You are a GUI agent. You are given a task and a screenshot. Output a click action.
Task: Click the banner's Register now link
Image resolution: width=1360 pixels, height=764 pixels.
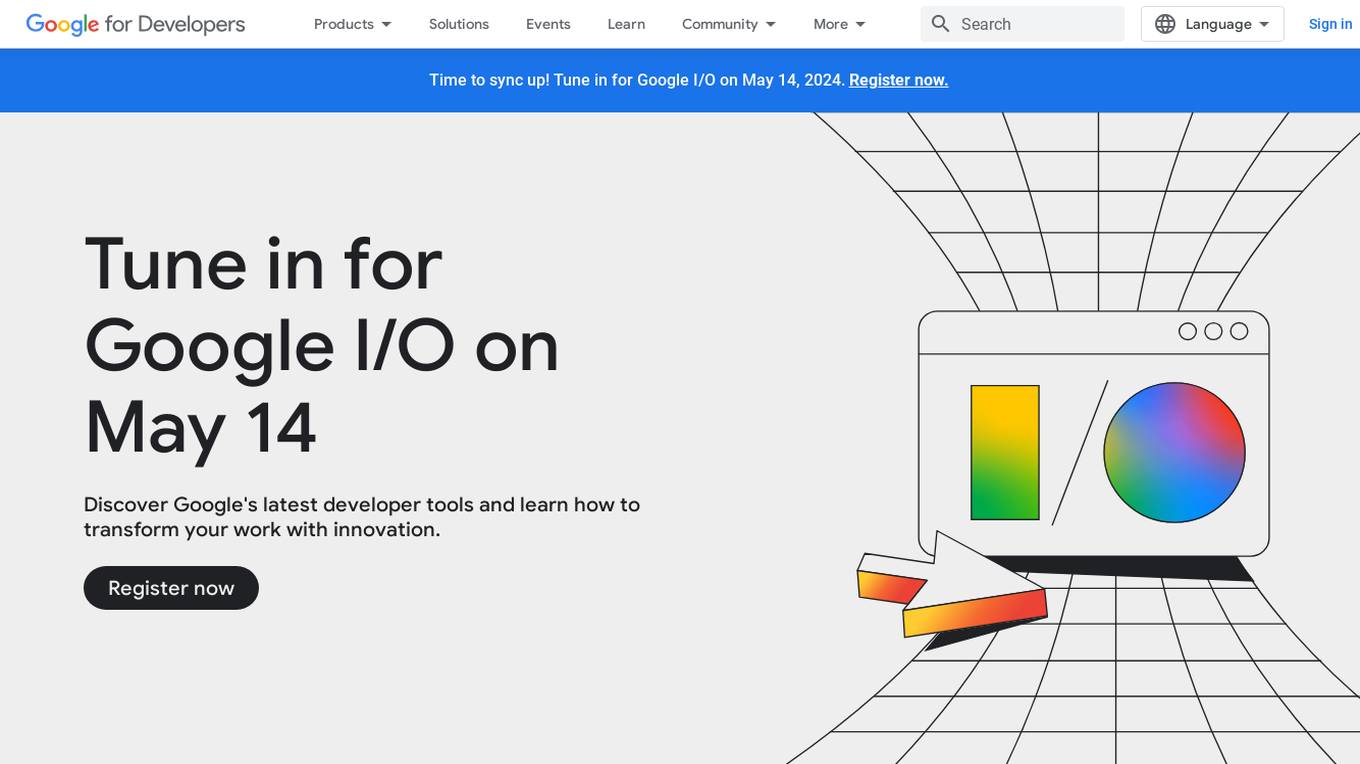(x=898, y=80)
